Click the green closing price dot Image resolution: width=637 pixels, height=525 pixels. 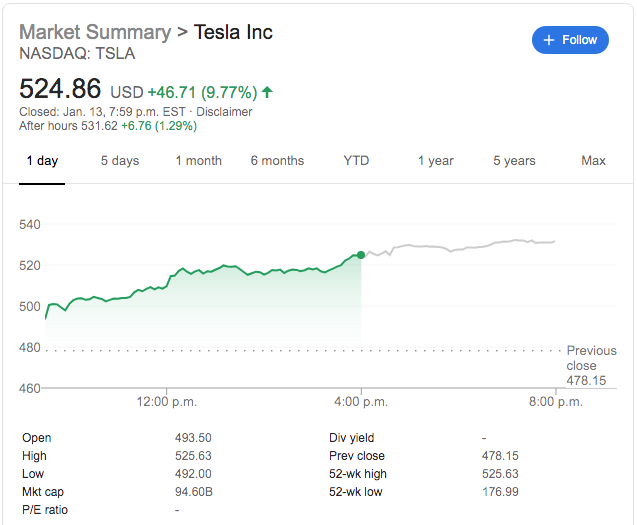pos(361,255)
